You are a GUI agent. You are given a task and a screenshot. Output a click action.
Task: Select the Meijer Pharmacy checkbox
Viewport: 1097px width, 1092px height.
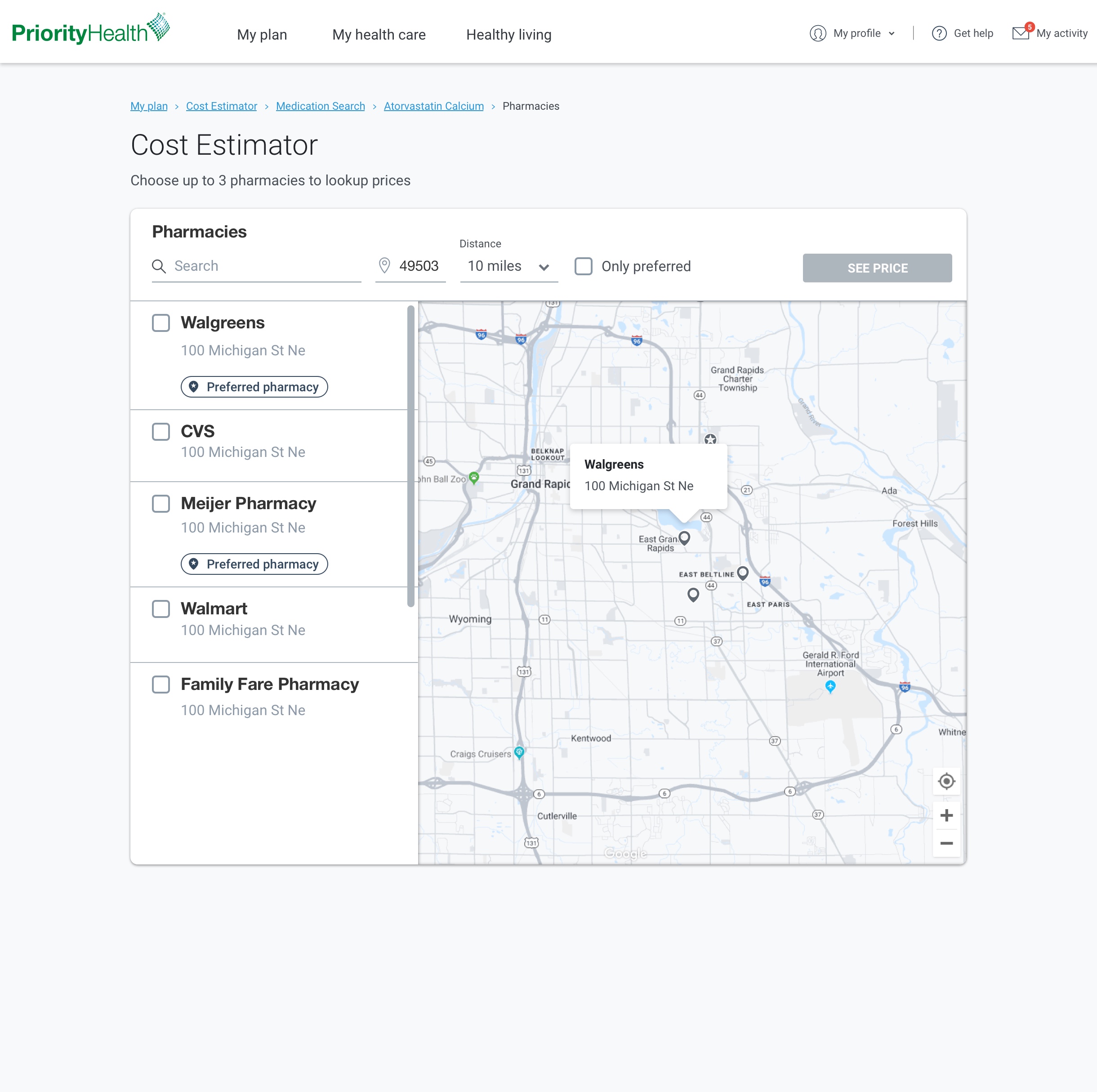tap(161, 503)
